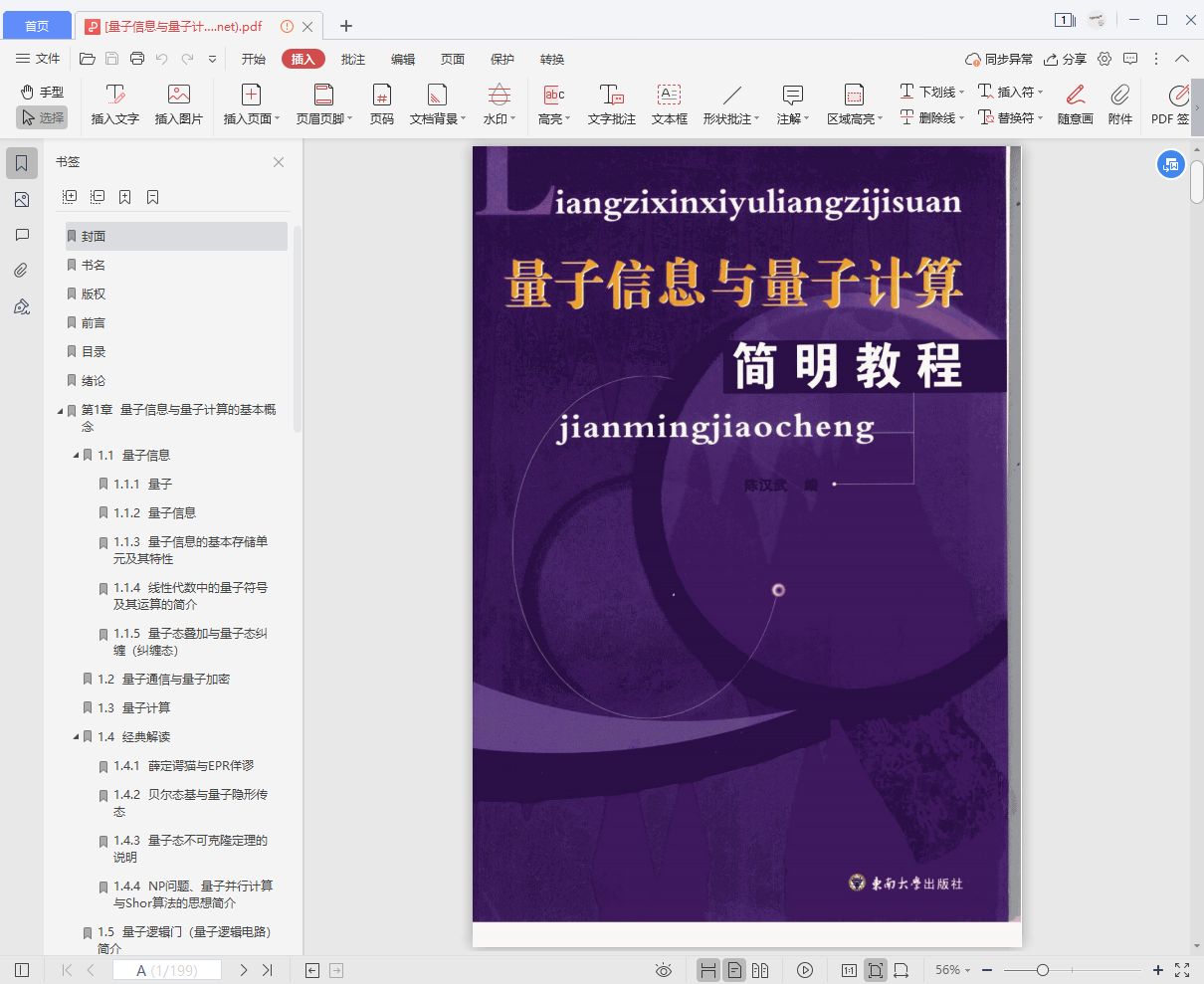Collapse all bookmarks icon
This screenshot has height=984, width=1204.
[x=98, y=197]
